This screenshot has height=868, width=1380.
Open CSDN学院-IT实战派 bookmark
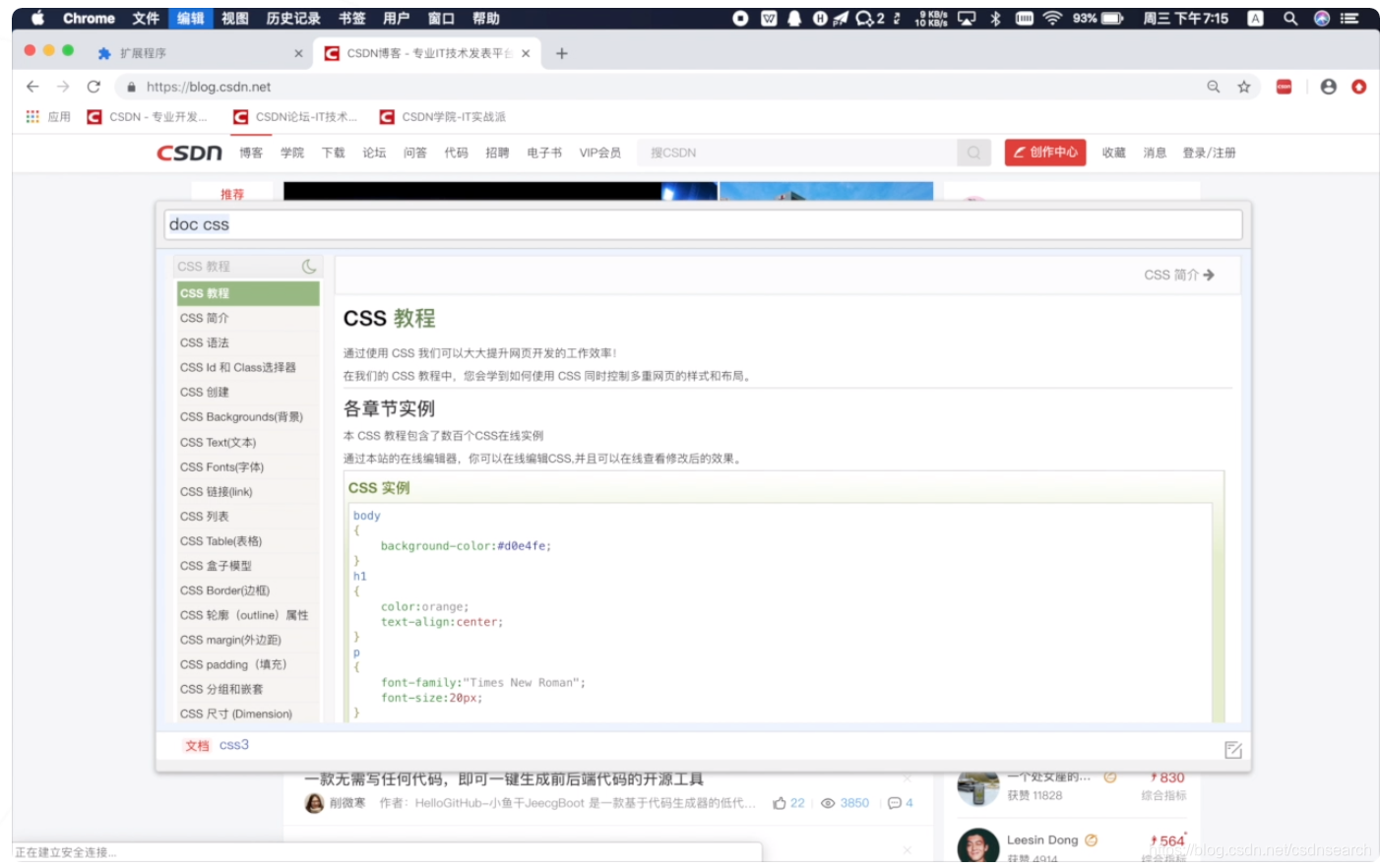click(x=443, y=116)
